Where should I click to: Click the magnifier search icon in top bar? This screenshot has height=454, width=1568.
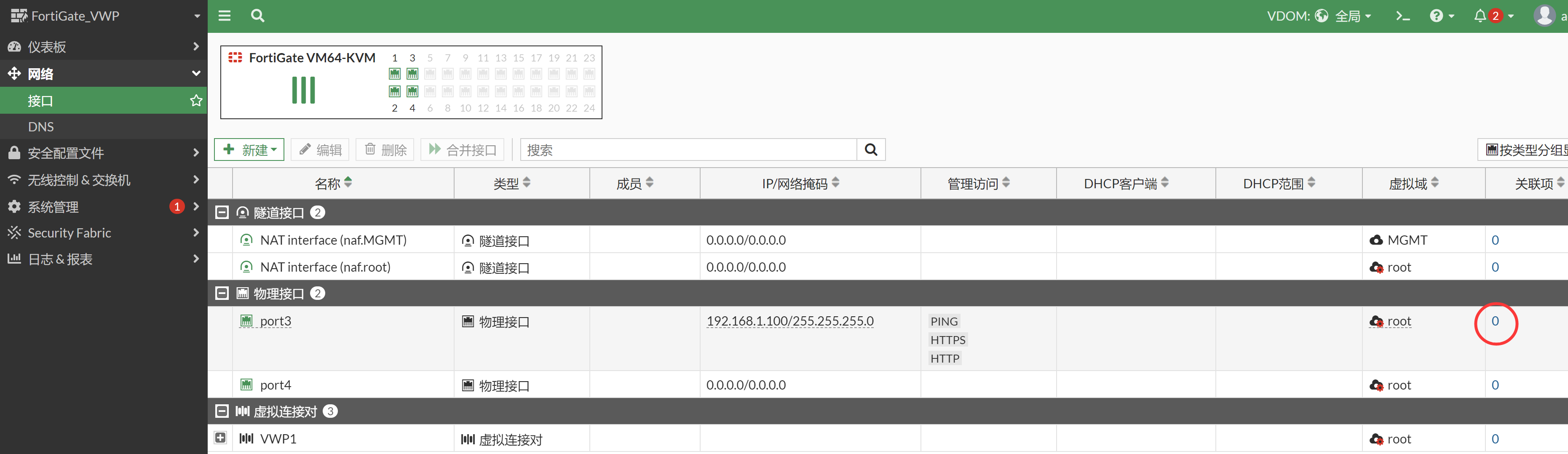(x=257, y=16)
